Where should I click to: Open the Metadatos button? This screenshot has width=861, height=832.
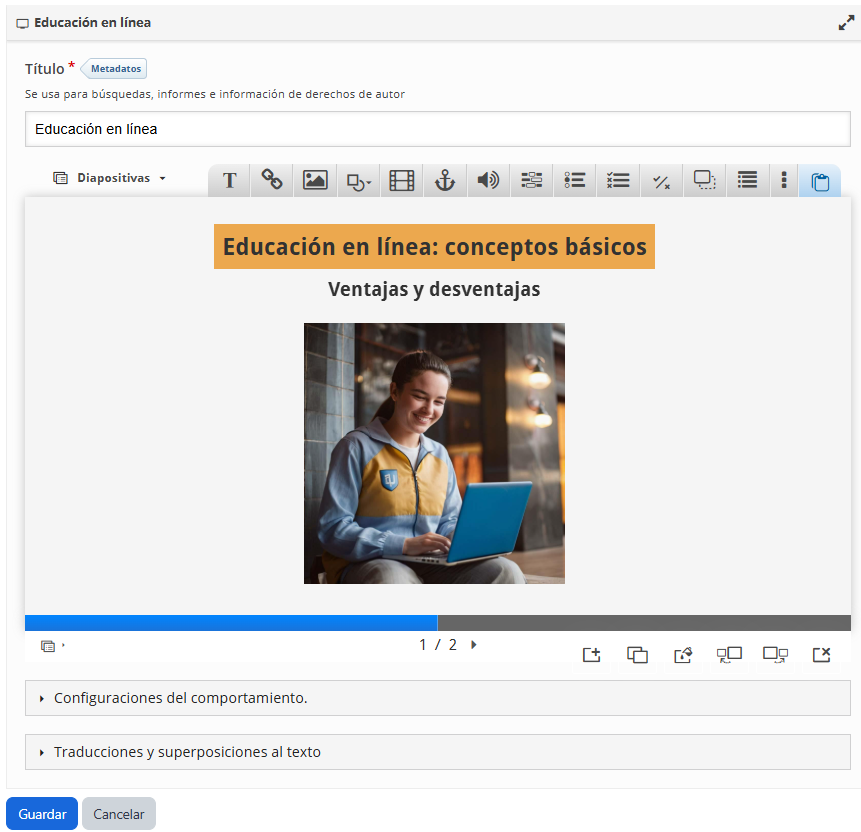(x=115, y=69)
